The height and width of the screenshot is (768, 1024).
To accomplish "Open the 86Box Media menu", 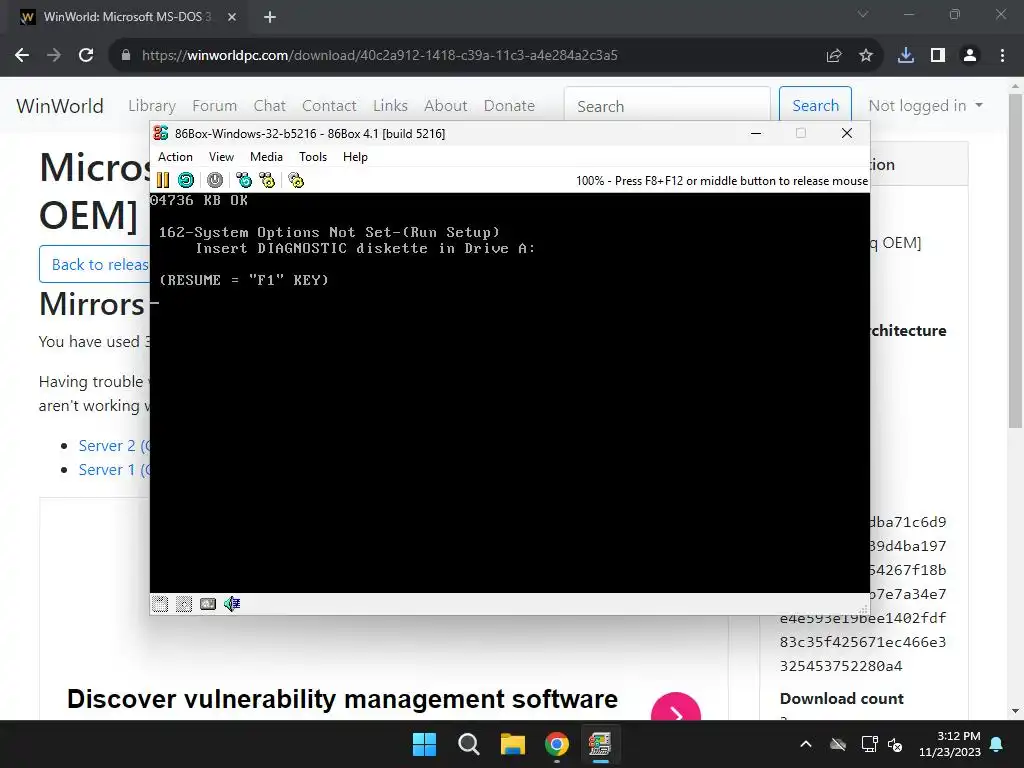I will tap(266, 157).
